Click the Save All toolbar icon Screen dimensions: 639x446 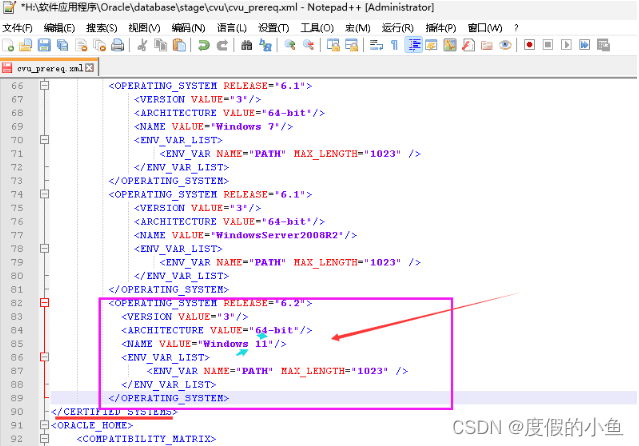(x=62, y=45)
